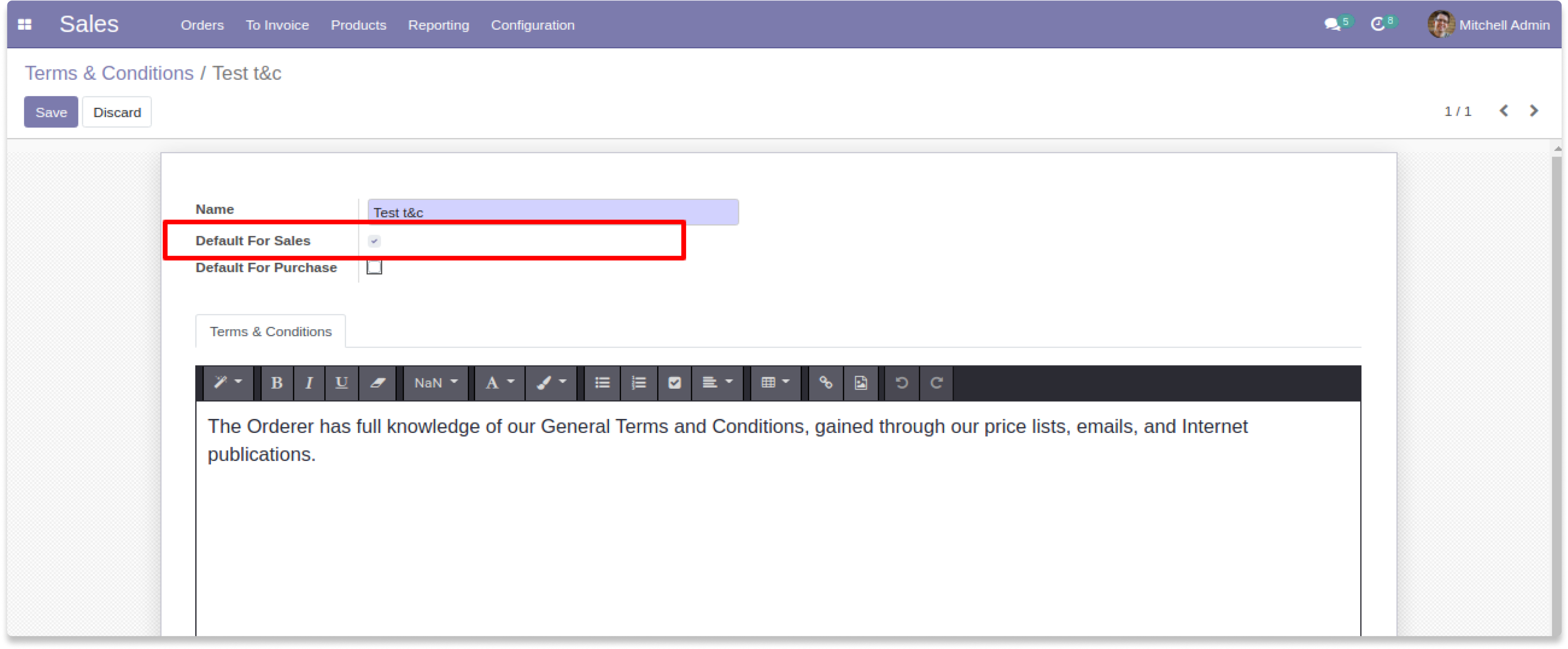Click the 1 / 1 pager counter

click(1458, 111)
